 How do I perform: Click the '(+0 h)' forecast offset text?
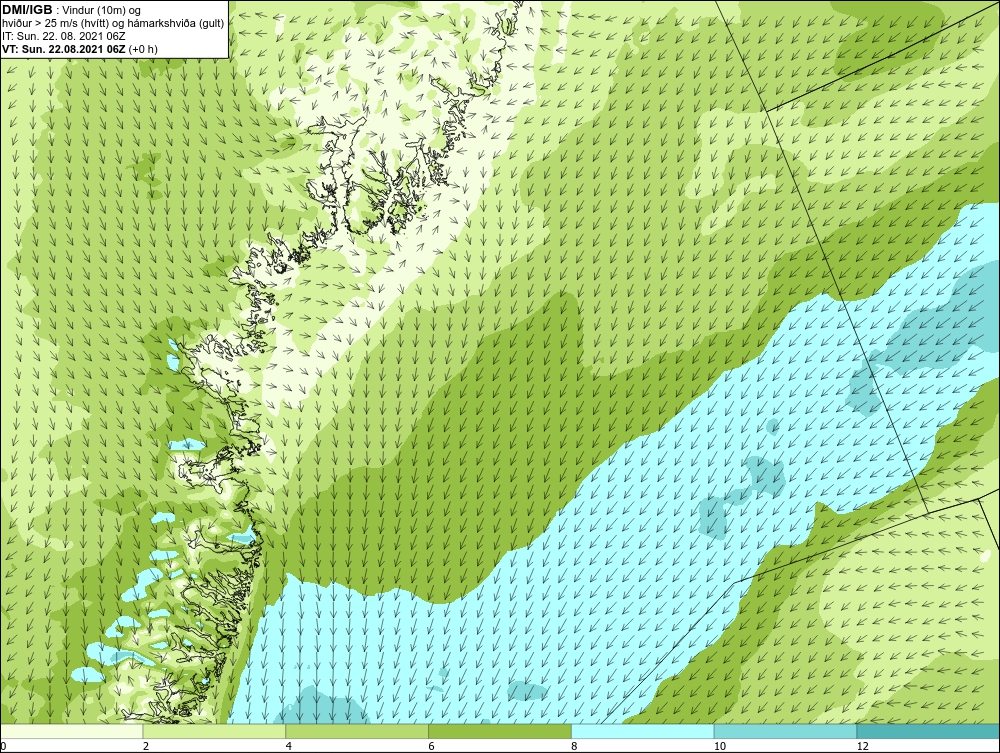pos(143,49)
